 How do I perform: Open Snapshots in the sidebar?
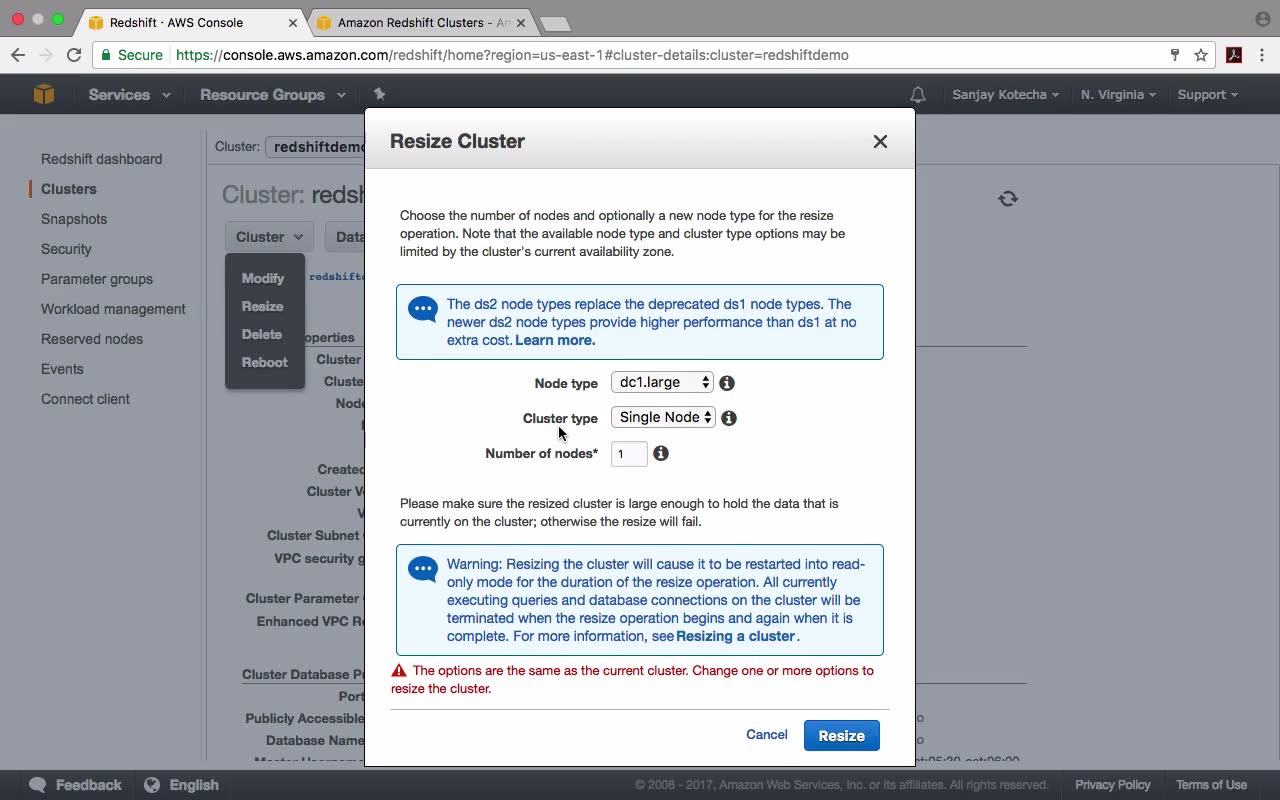tap(74, 219)
